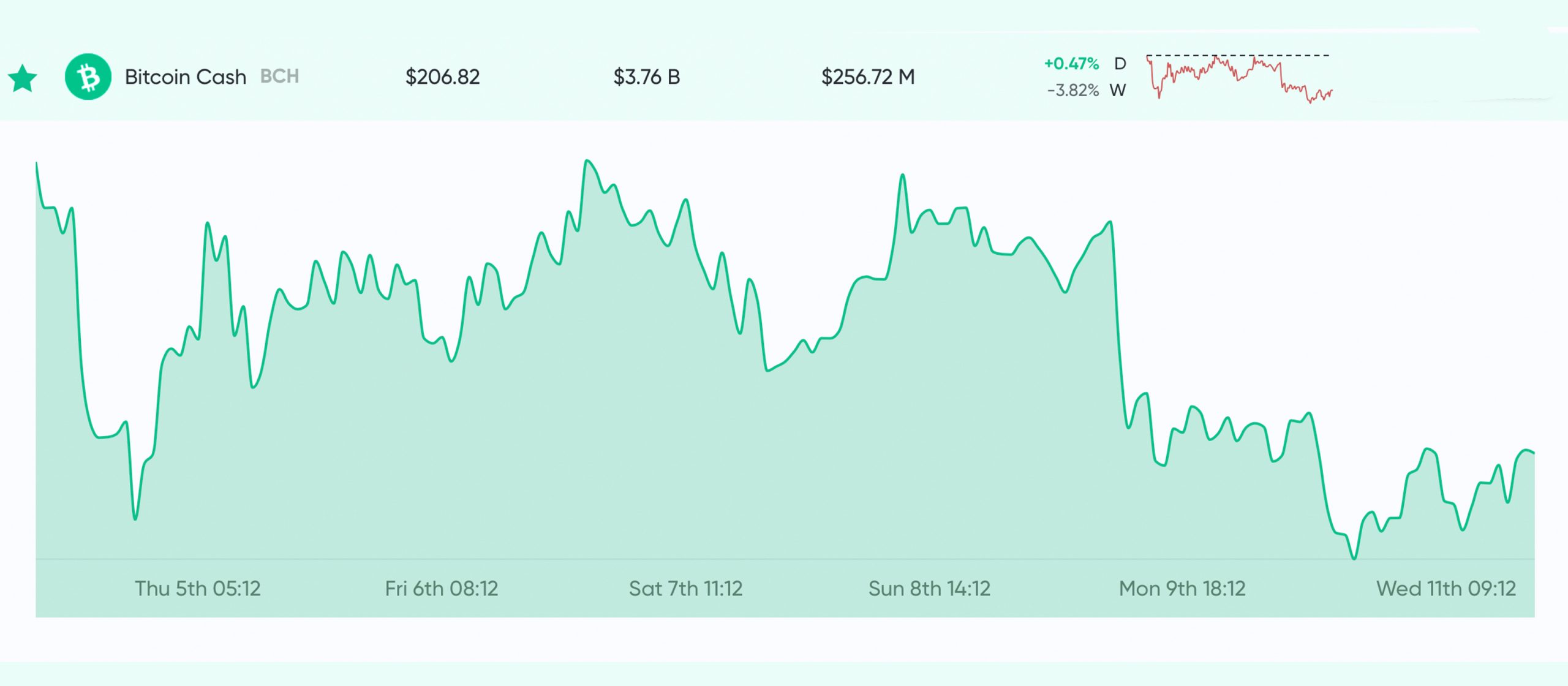Screen dimensions: 1568x686
Task: Click the Wed 11th 09:12 axis label
Action: coord(1446,589)
